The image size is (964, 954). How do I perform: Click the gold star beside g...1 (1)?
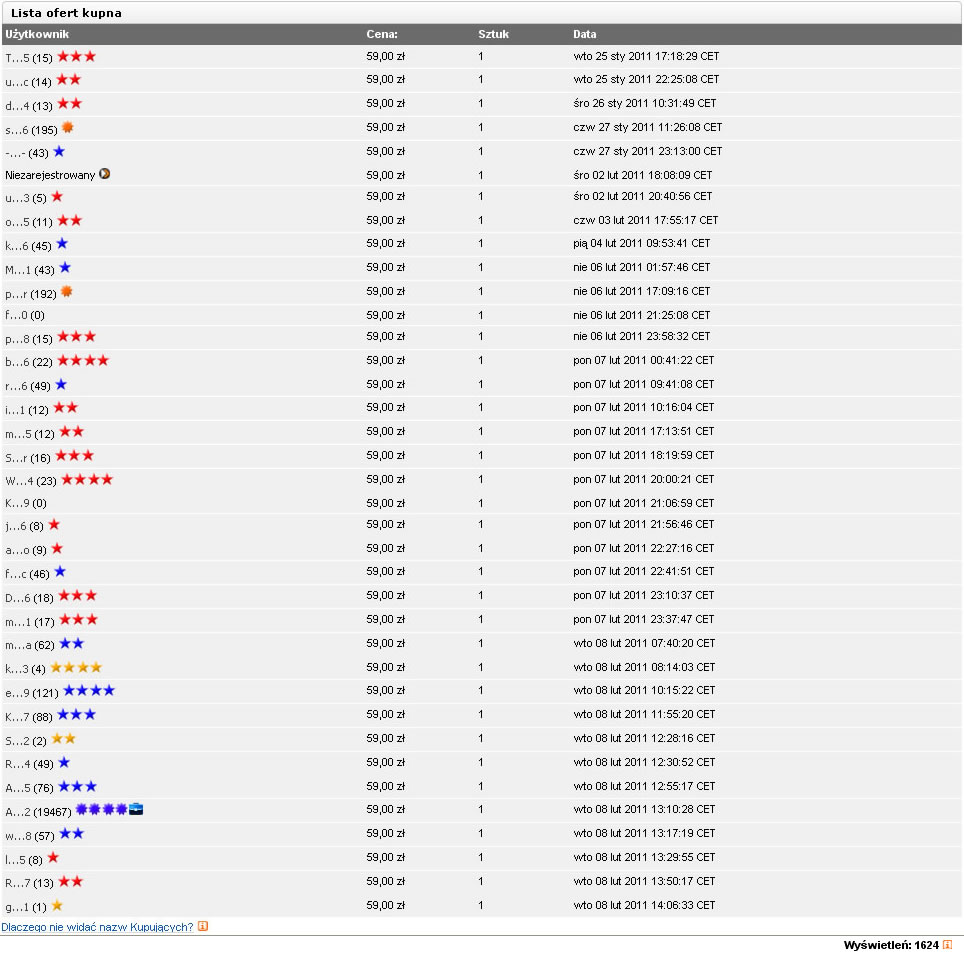coord(57,905)
